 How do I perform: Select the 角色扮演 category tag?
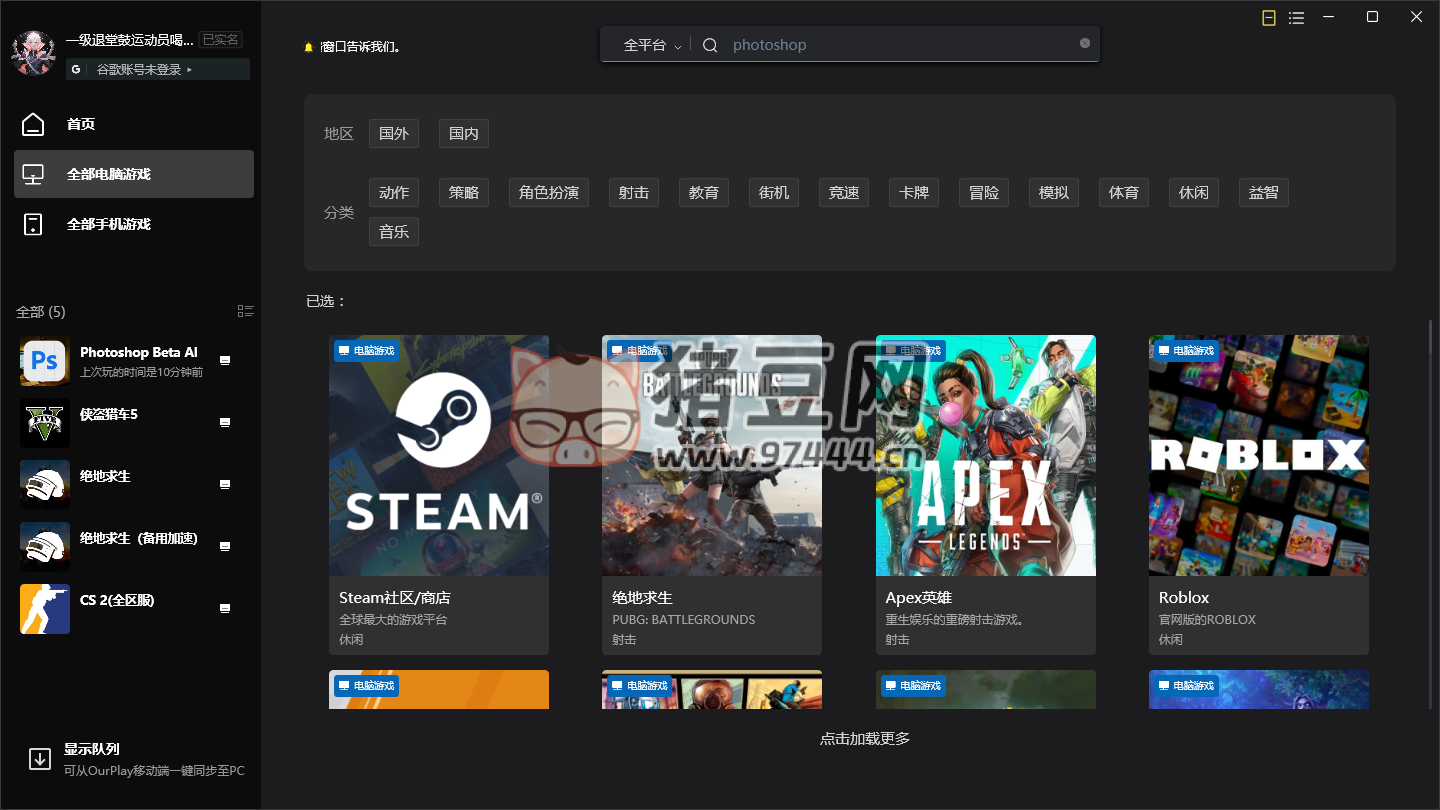tap(549, 193)
